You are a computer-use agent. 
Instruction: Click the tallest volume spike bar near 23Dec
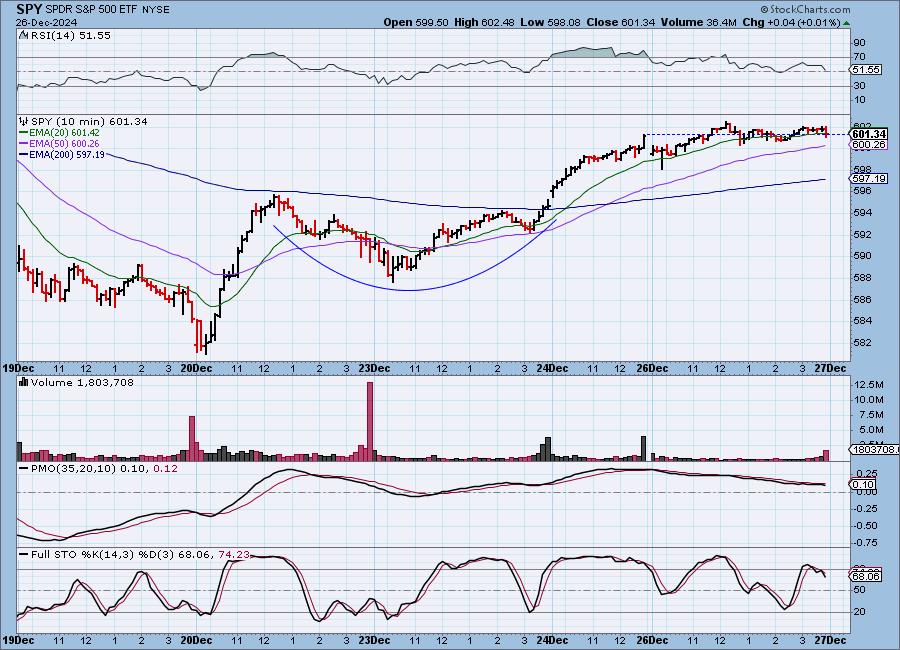coord(370,421)
